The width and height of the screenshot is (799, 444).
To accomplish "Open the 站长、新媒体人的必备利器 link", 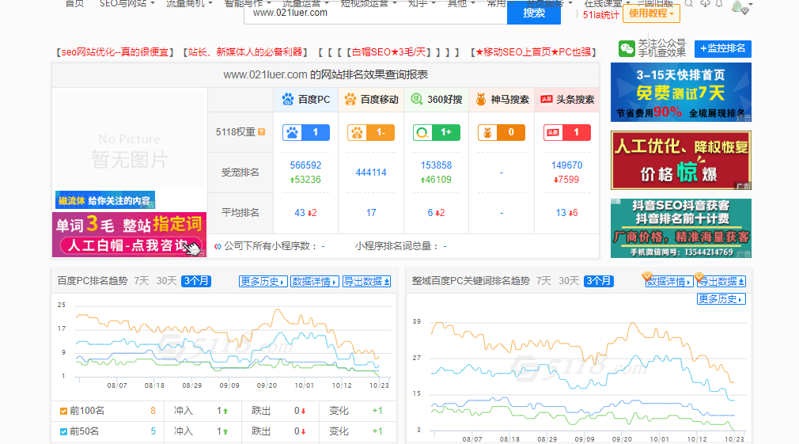I will 245,52.
